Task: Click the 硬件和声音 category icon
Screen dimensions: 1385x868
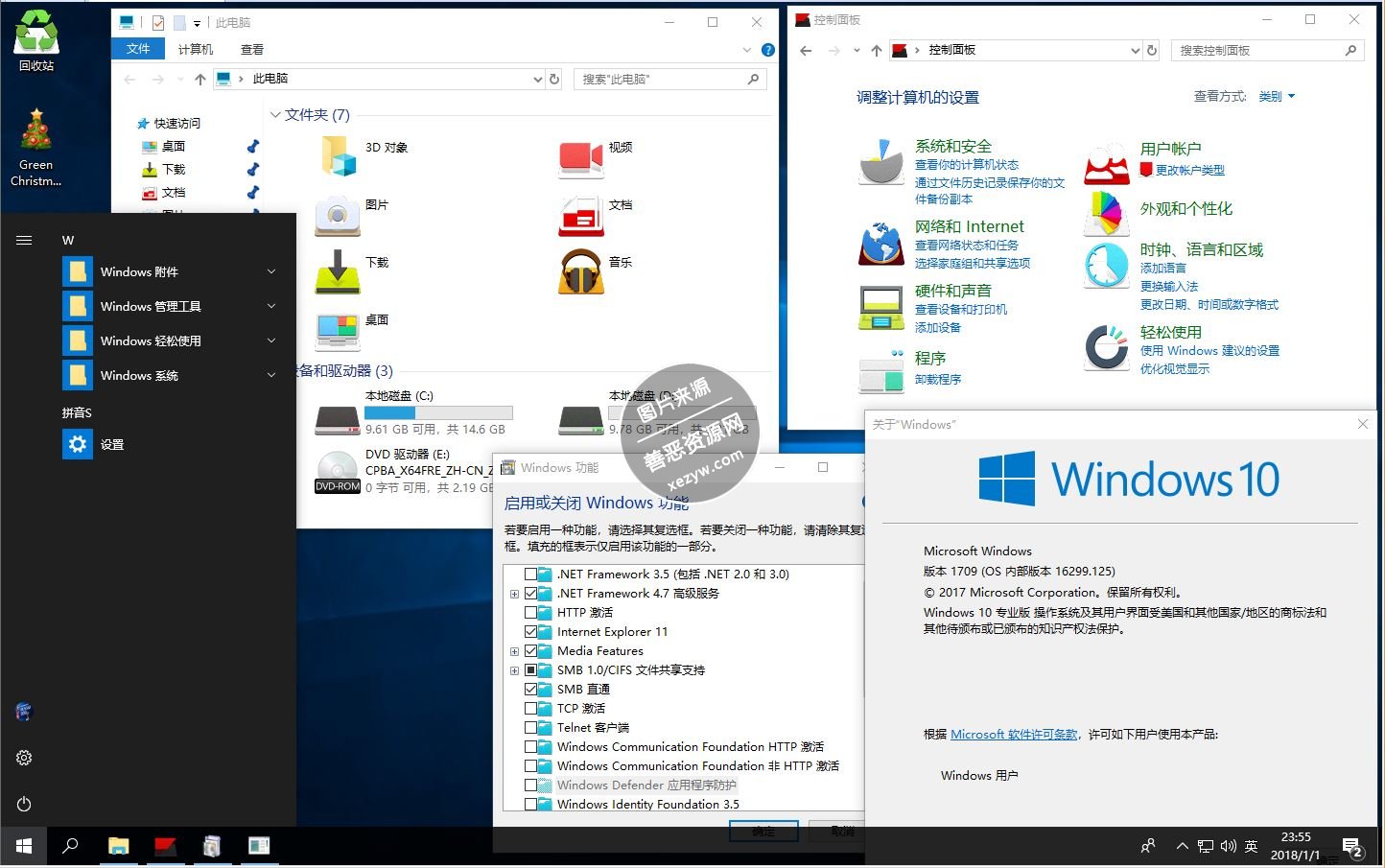Action: point(881,308)
